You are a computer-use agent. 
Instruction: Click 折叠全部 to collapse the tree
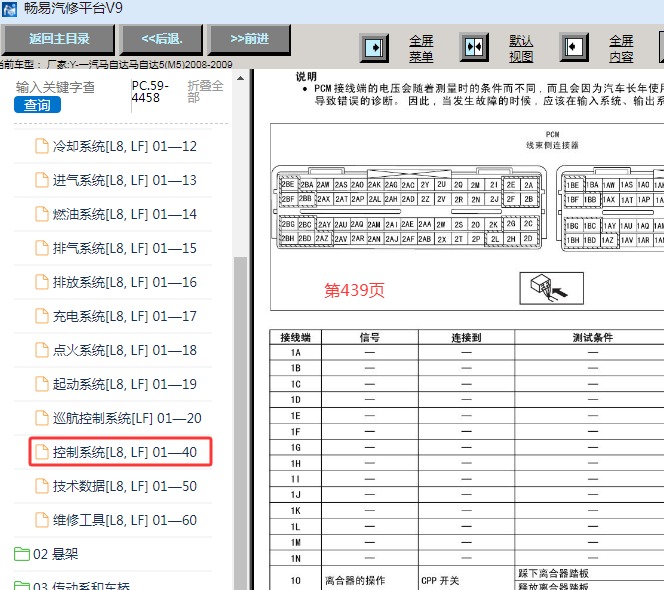(x=205, y=91)
